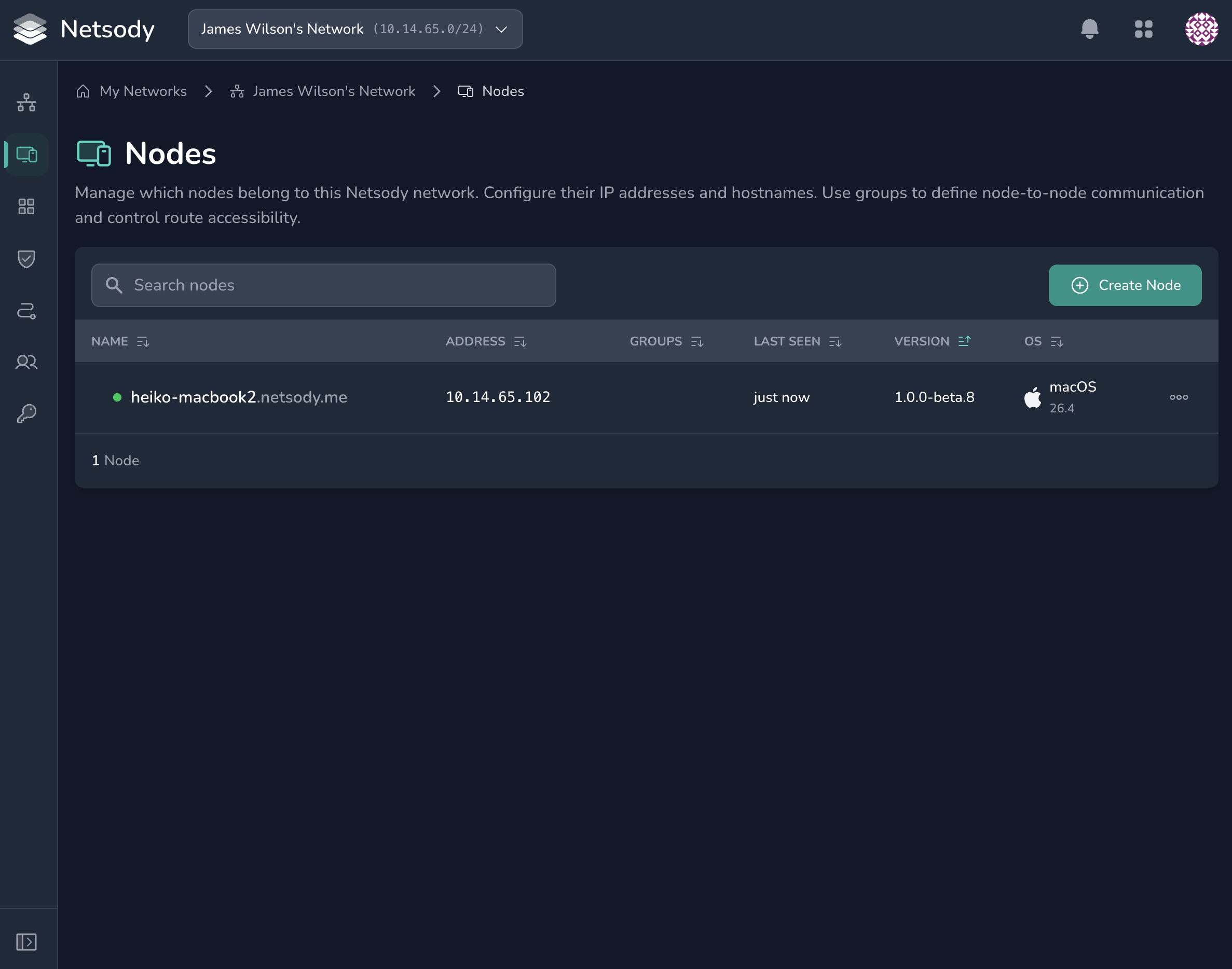Open the apps grid menu
This screenshot has width=1232, height=969.
pos(1143,29)
